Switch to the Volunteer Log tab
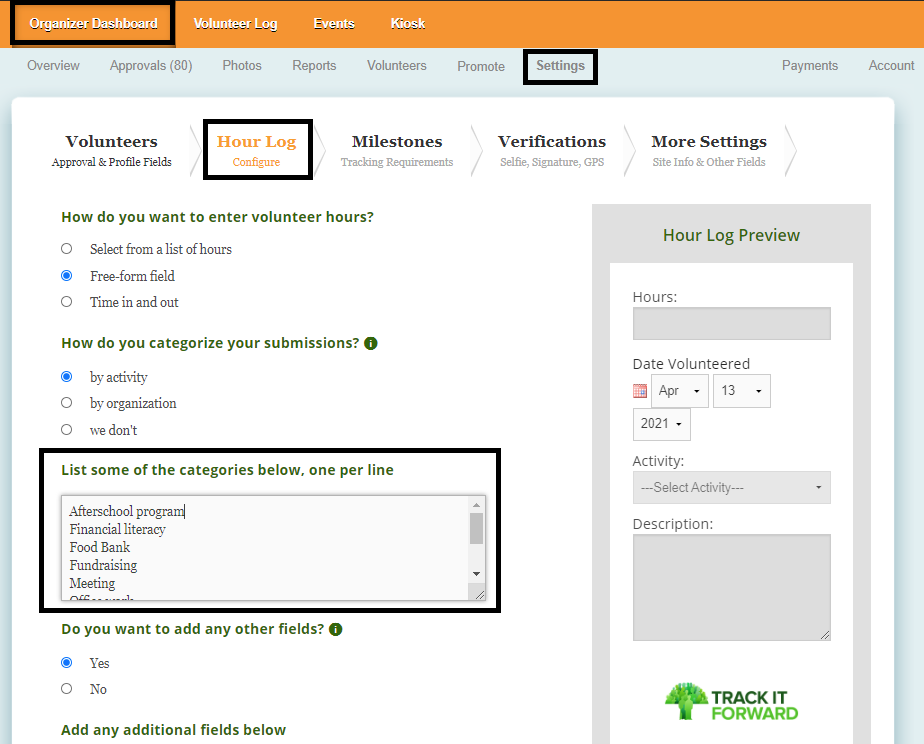The height and width of the screenshot is (744, 924). point(235,24)
